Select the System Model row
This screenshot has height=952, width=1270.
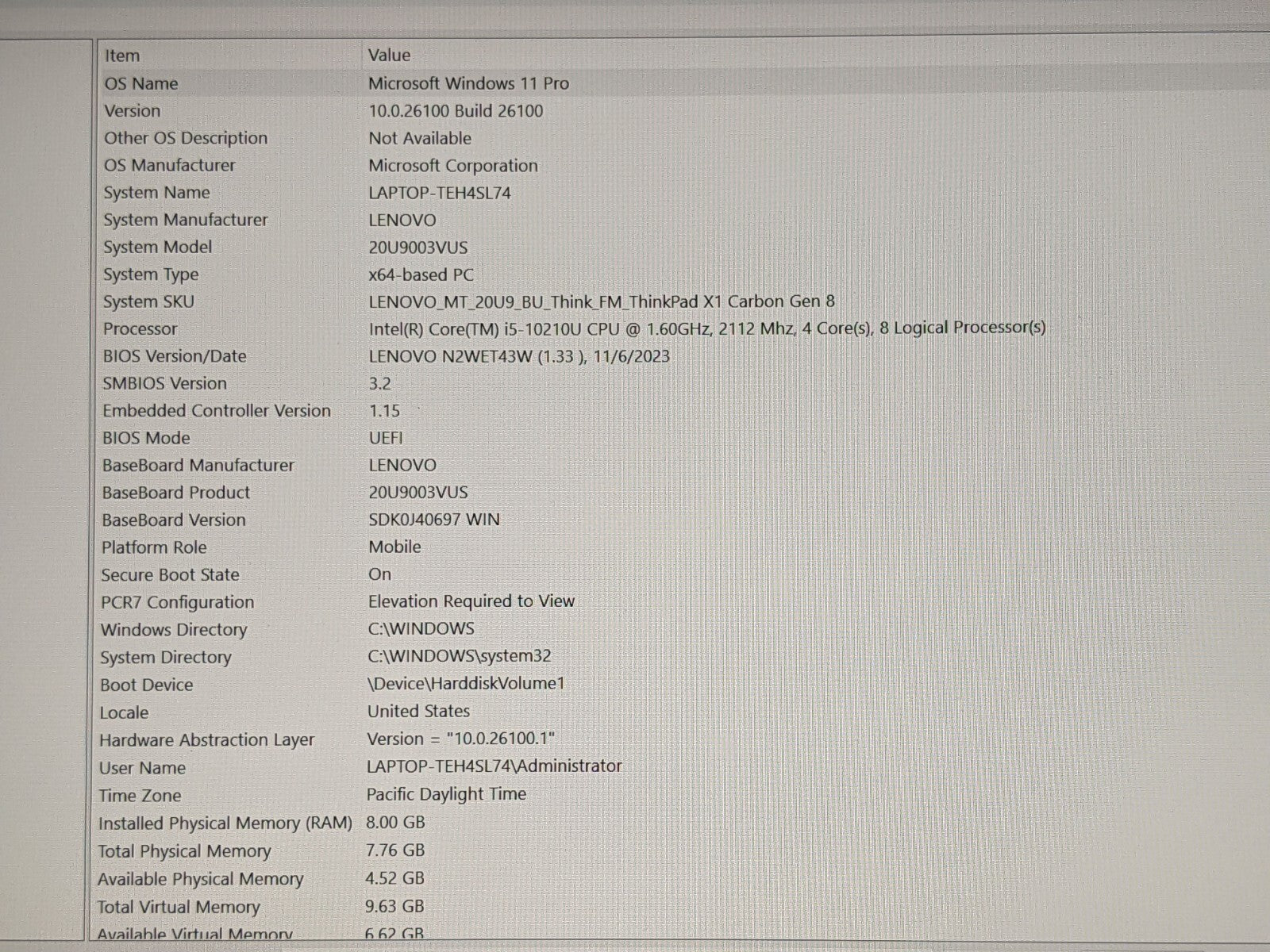pos(157,248)
